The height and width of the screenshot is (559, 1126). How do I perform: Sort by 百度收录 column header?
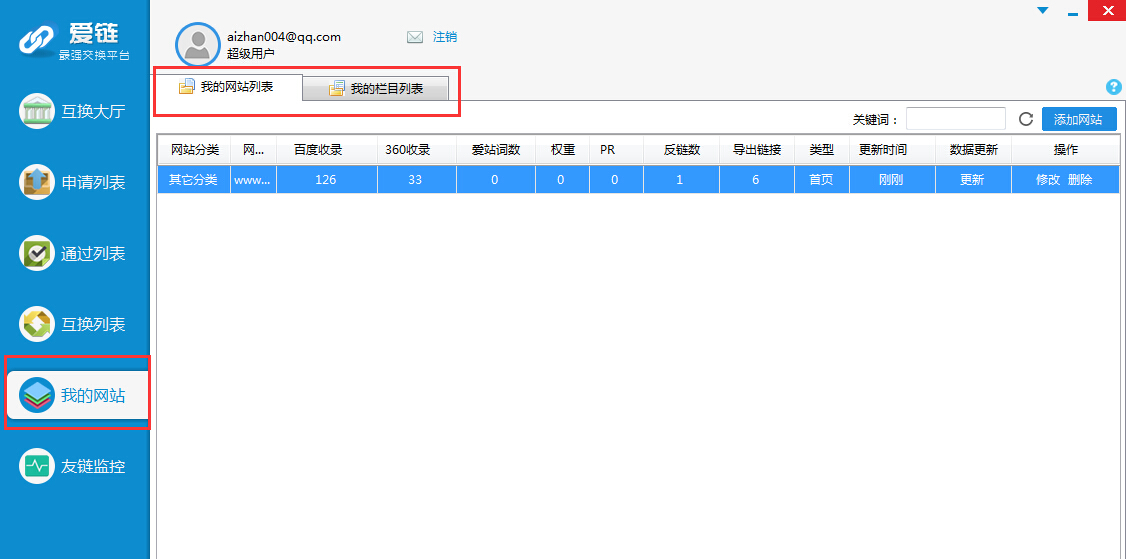pos(327,150)
